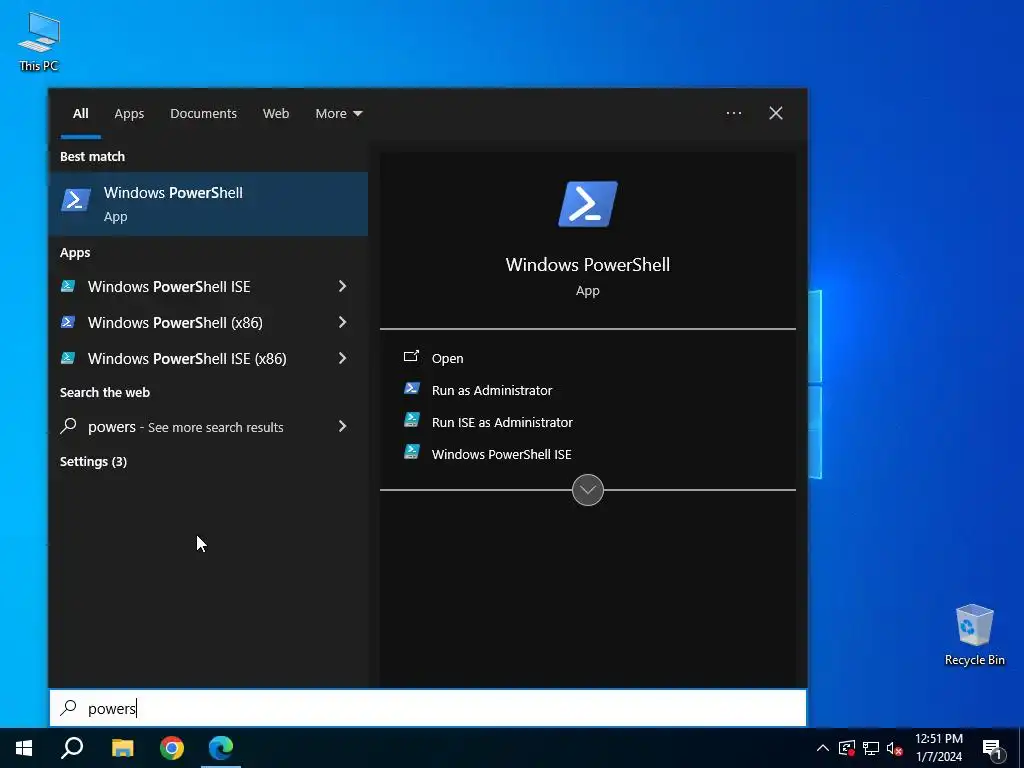This screenshot has height=768, width=1024.
Task: Switch to the Apps search tab
Action: pos(129,114)
